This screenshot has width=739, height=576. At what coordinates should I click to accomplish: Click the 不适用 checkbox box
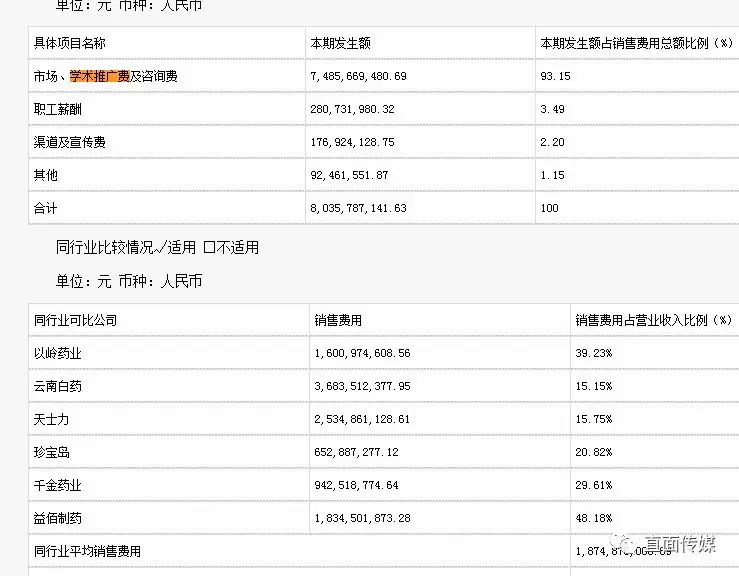tap(209, 247)
